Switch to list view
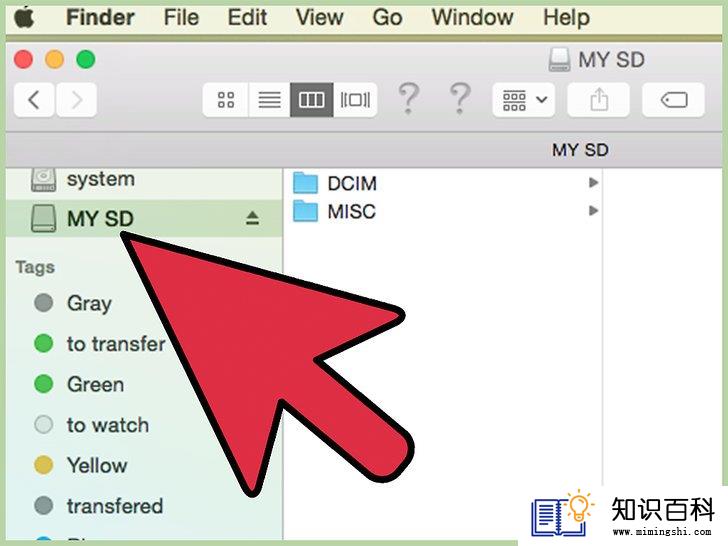The width and height of the screenshot is (728, 546). [x=269, y=99]
